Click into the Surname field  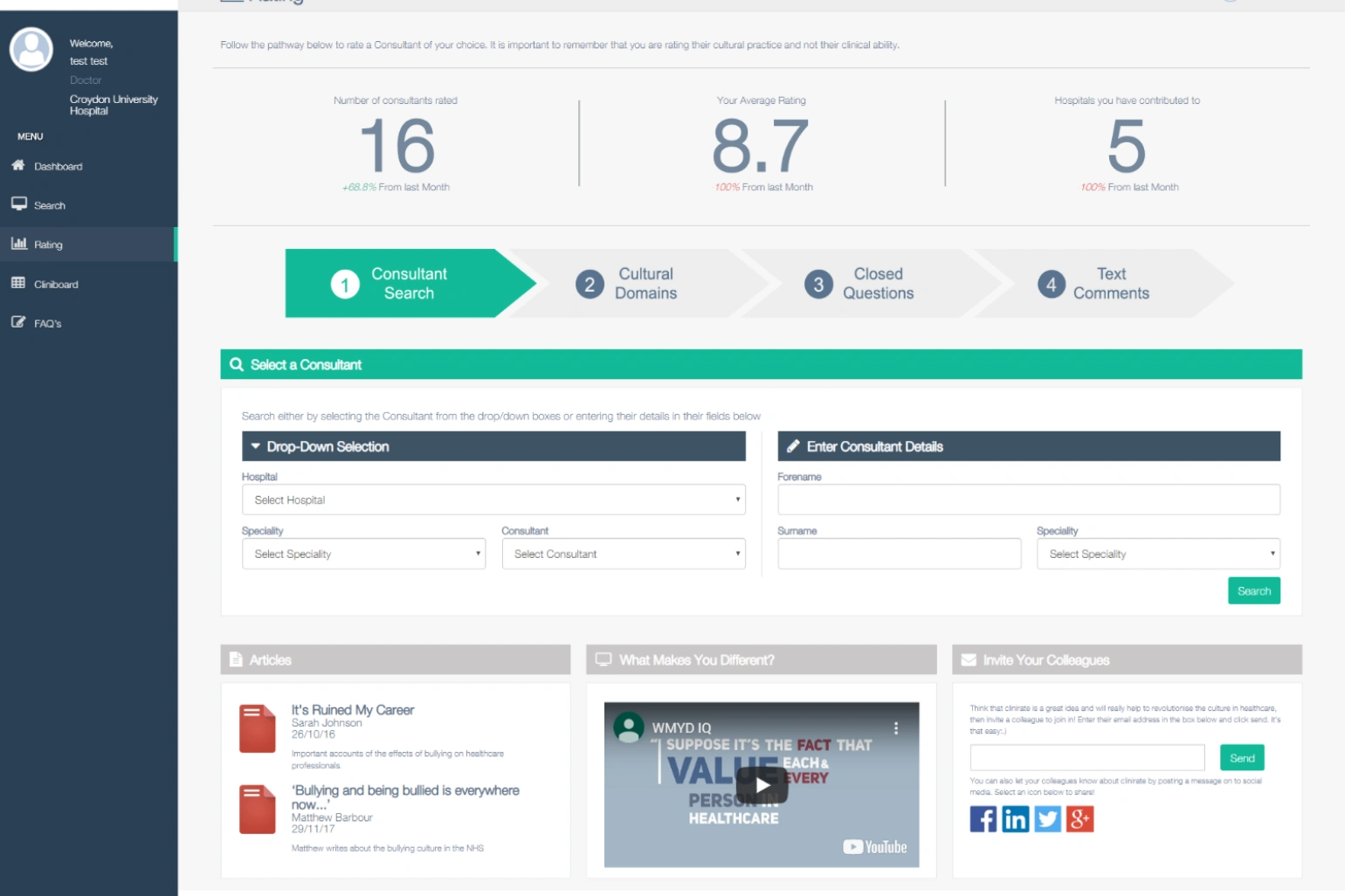coord(900,554)
